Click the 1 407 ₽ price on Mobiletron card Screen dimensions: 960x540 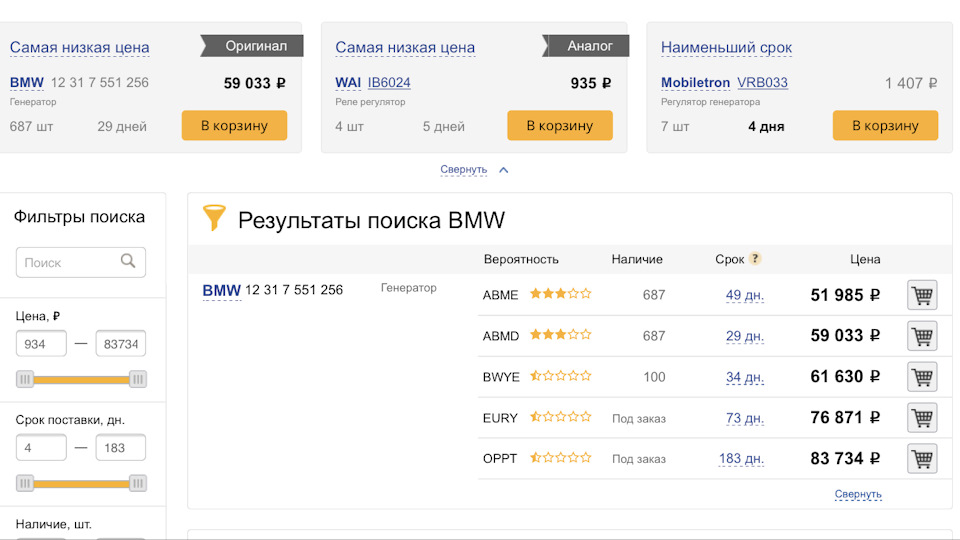click(x=910, y=83)
